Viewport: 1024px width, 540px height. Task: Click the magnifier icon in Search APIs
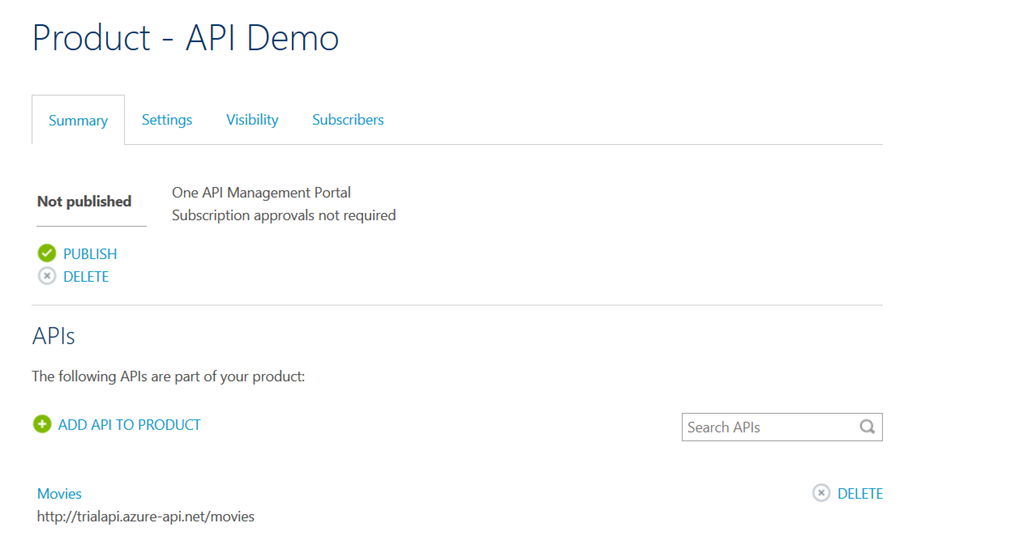point(867,427)
